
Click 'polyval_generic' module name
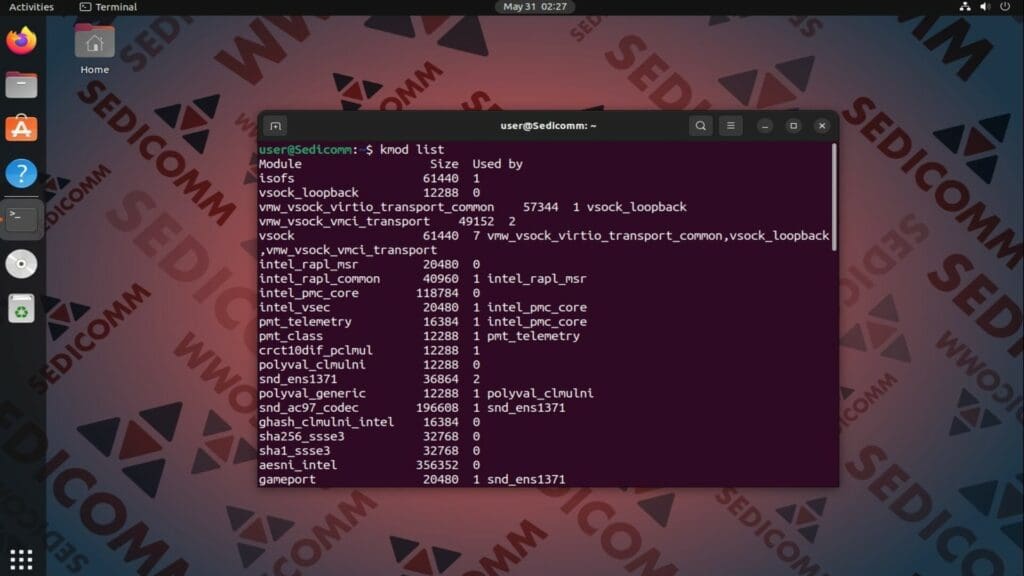pos(312,394)
